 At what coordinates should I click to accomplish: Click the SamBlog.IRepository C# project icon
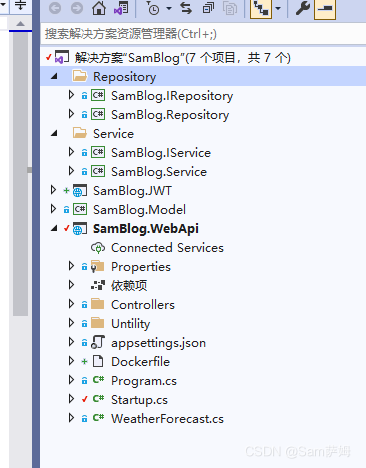pos(98,96)
